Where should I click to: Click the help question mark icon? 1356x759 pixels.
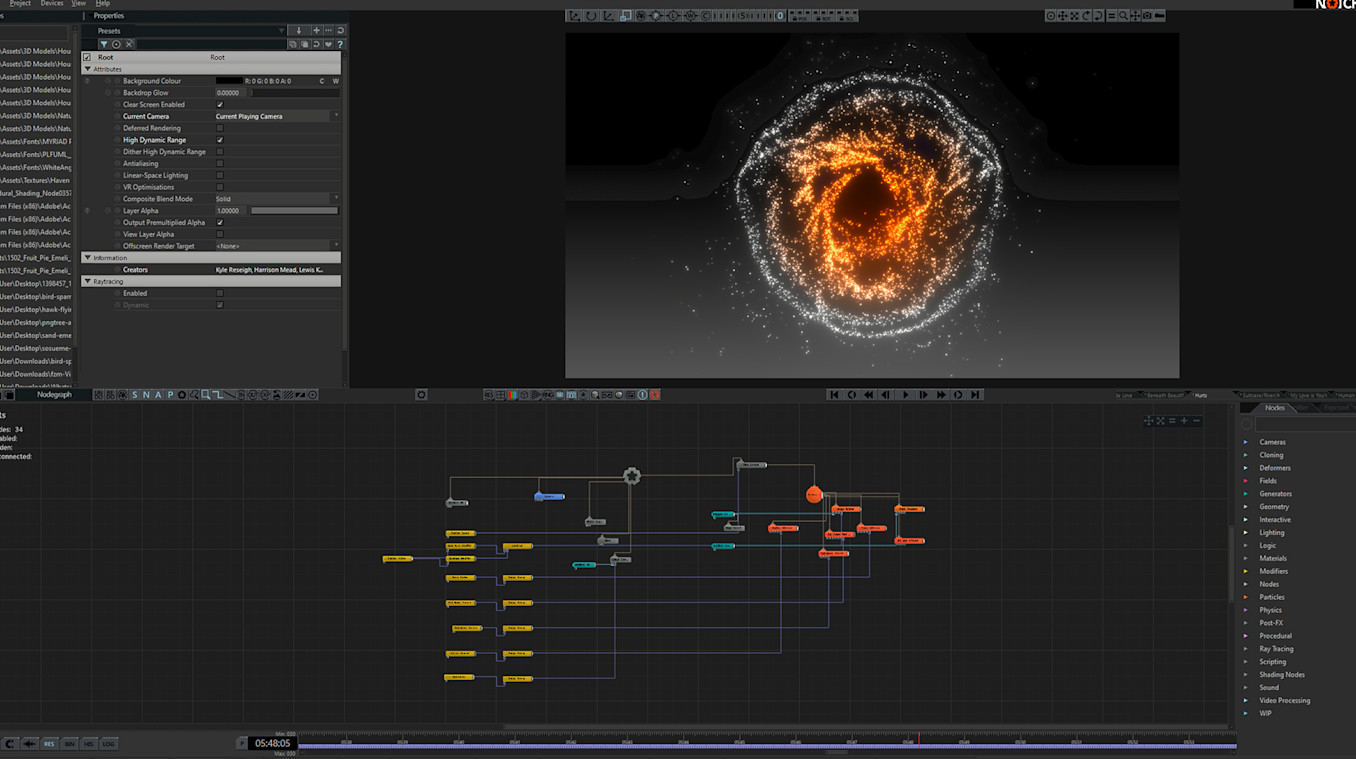click(x=340, y=44)
